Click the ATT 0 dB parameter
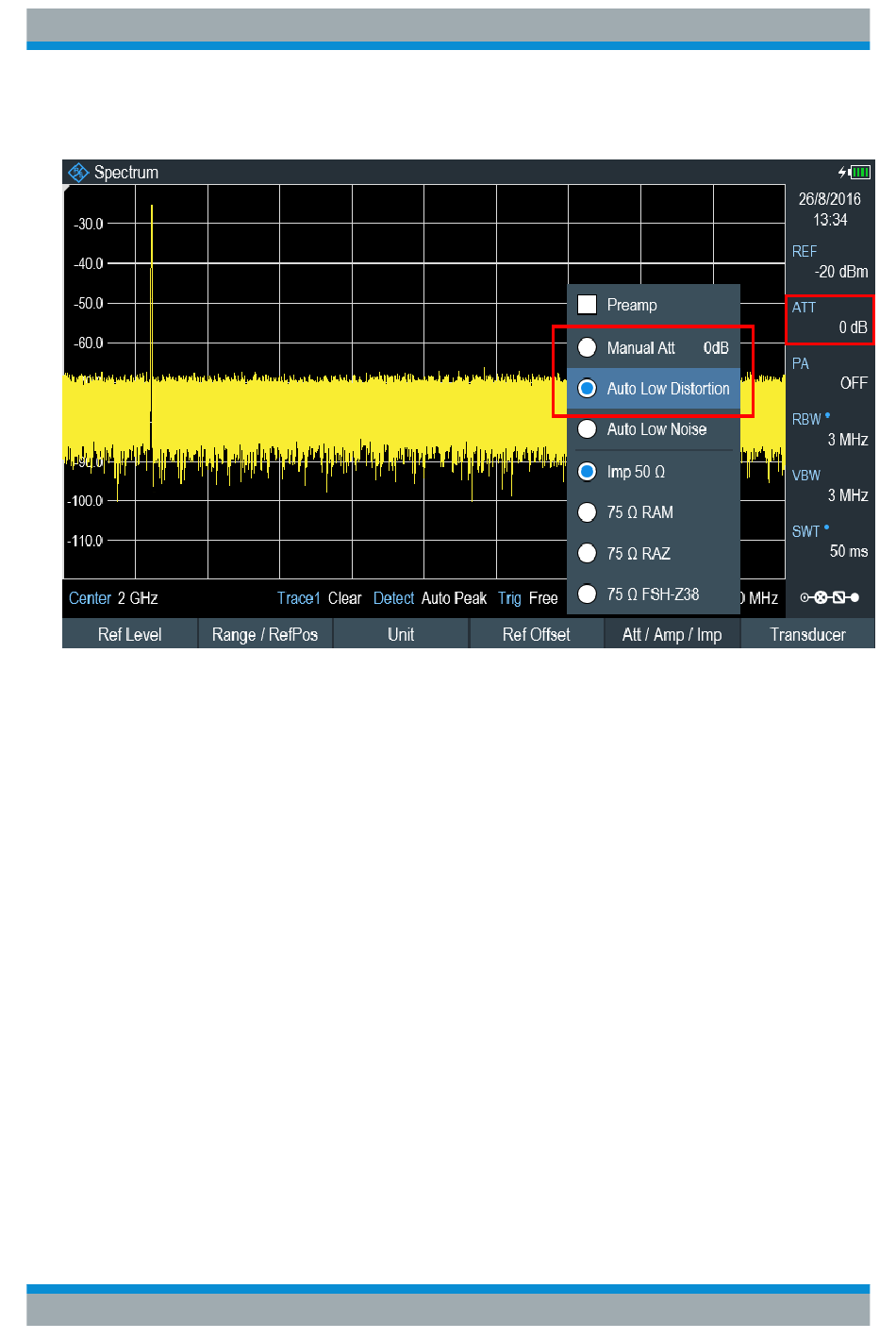The image size is (896, 1339). coord(830,318)
